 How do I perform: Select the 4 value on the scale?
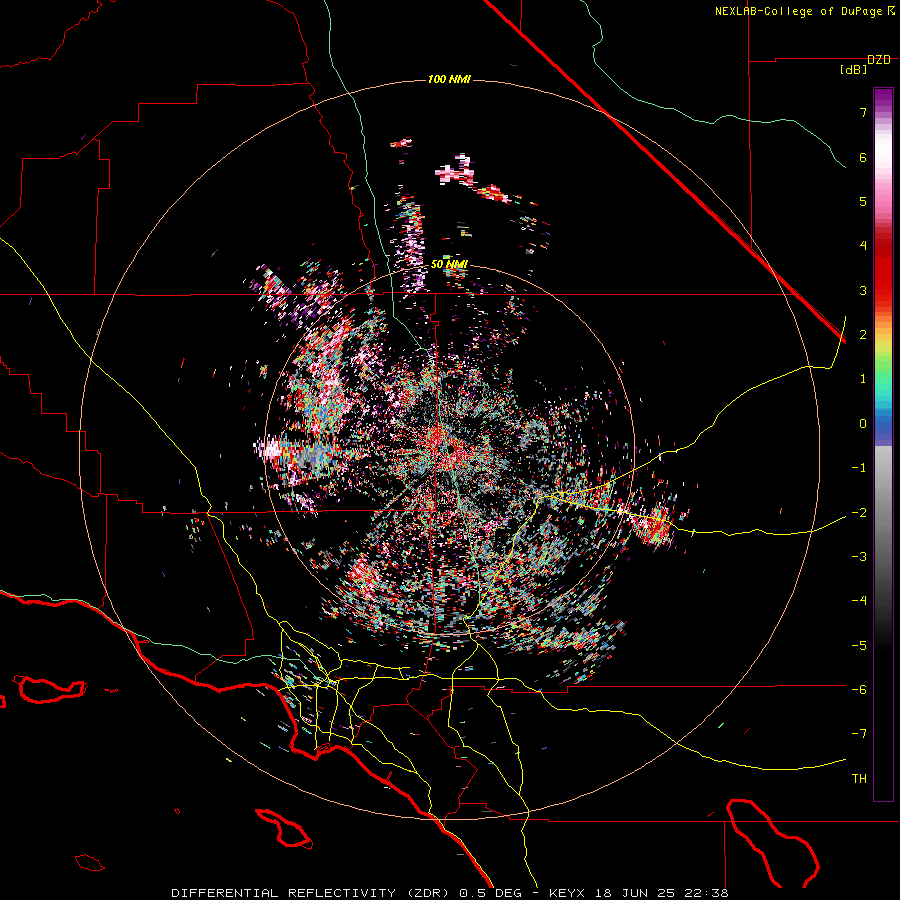863,246
